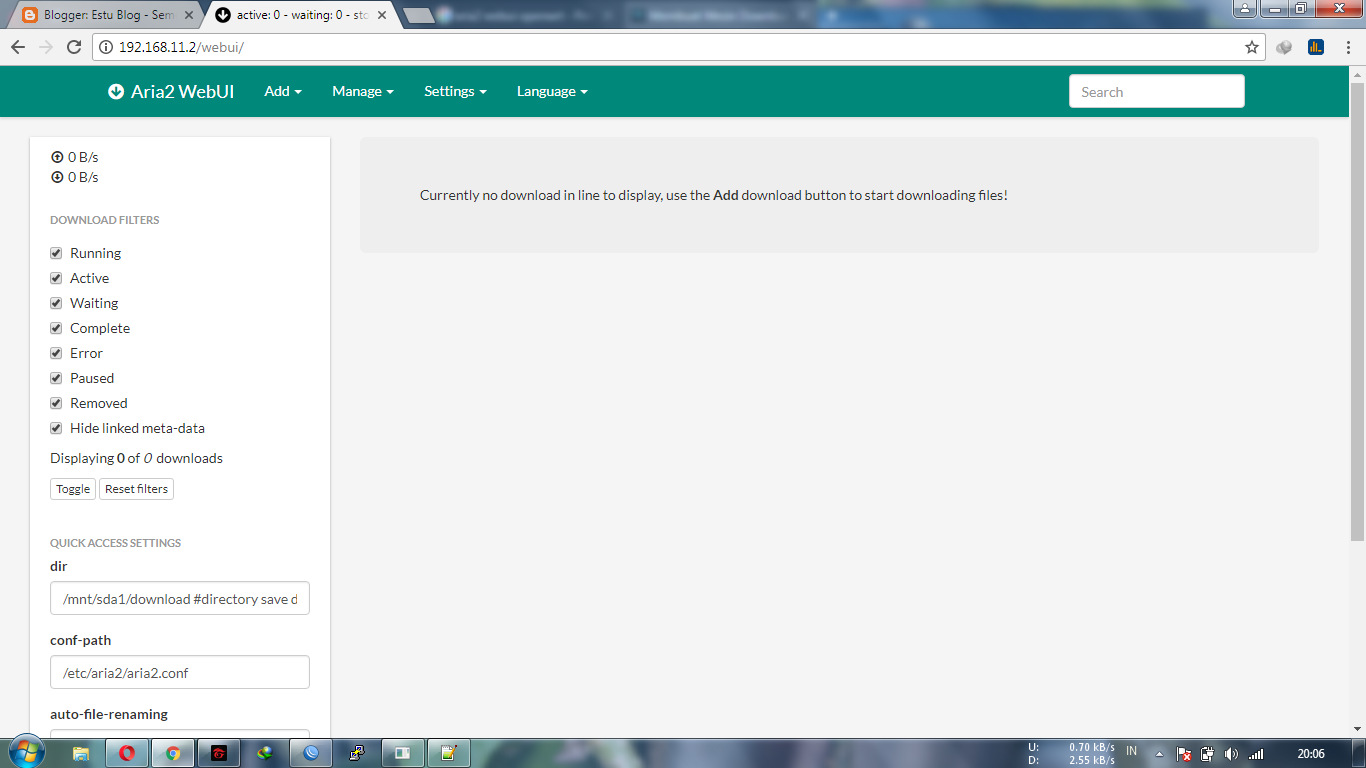Open Garena from the taskbar

pyautogui.click(x=218, y=752)
